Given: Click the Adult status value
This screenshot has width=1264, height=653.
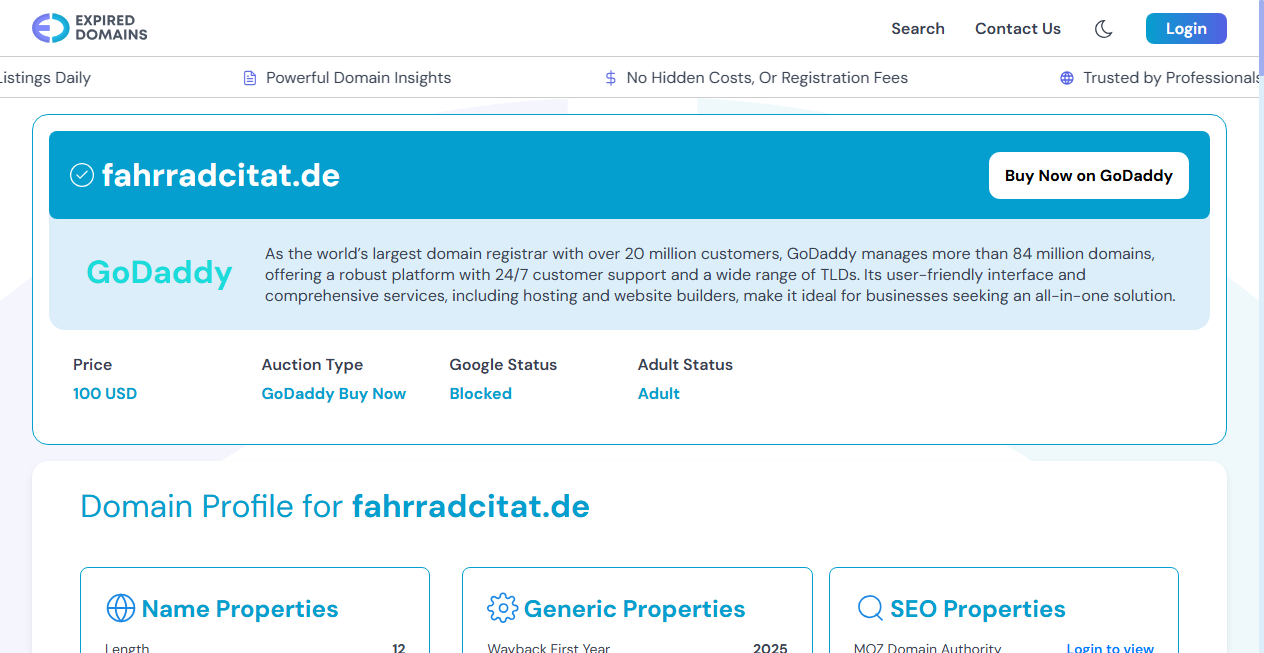Looking at the screenshot, I should 658,394.
